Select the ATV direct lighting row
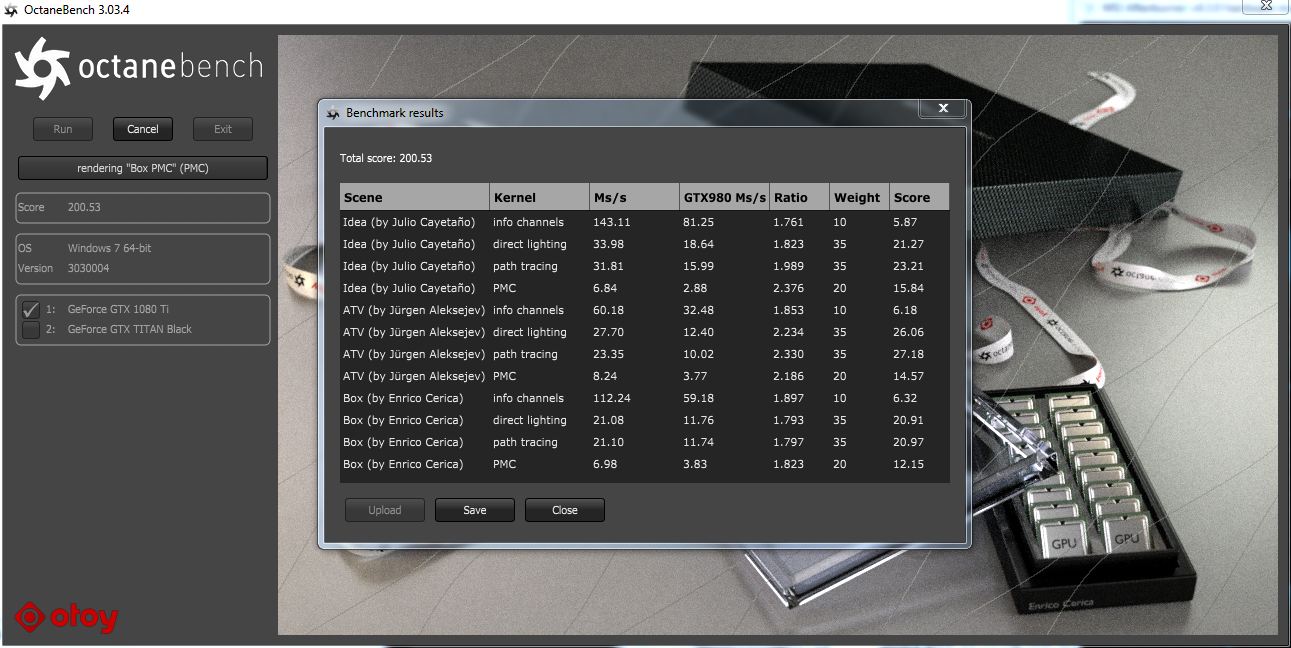1291x648 pixels. (644, 332)
